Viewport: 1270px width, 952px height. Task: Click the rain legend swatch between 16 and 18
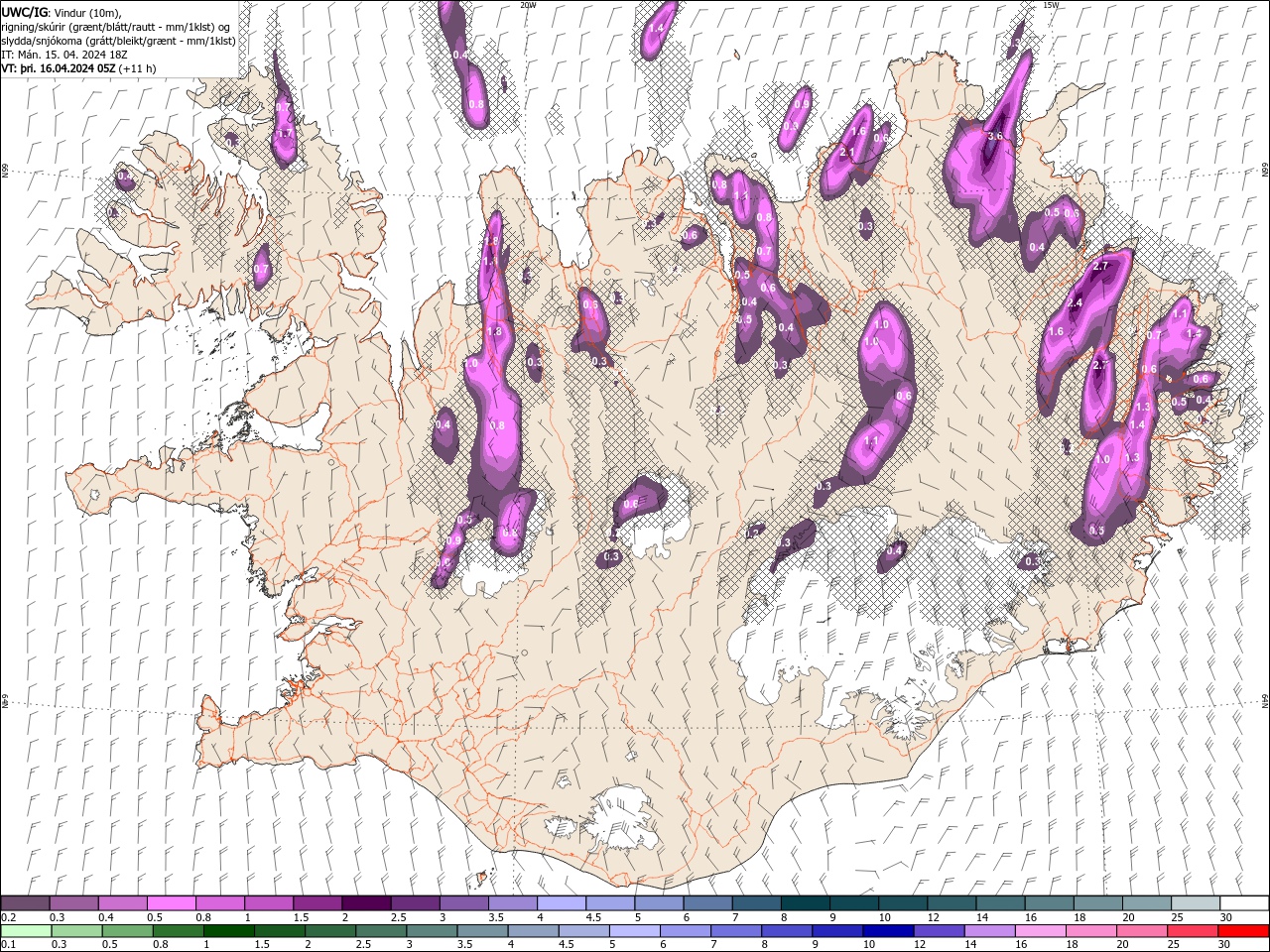[x=1039, y=931]
